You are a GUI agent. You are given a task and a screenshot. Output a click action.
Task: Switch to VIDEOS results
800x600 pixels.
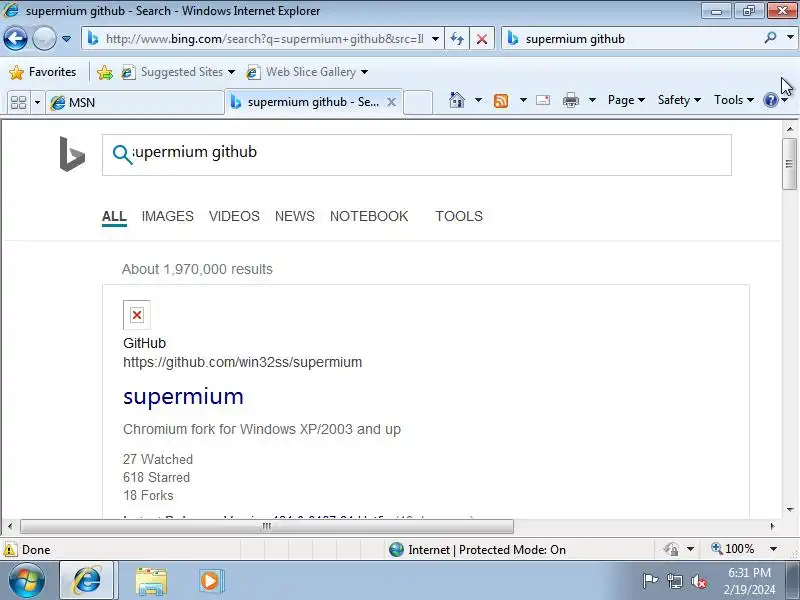pyautogui.click(x=234, y=216)
